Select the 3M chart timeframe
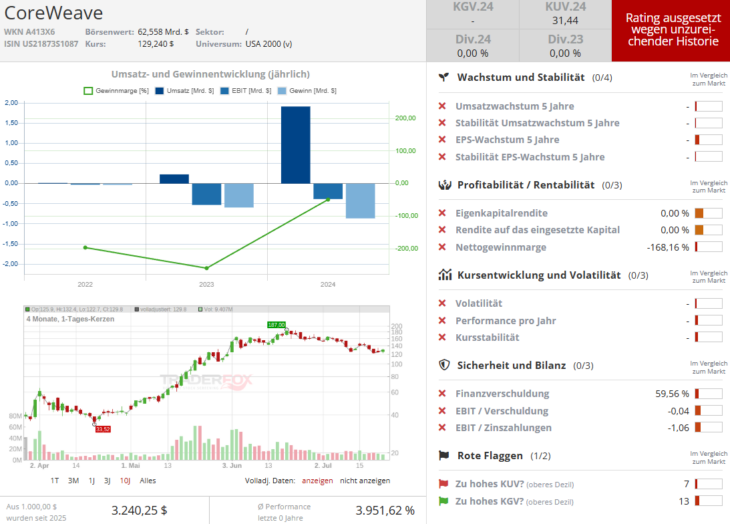The image size is (730, 524). coord(74,481)
